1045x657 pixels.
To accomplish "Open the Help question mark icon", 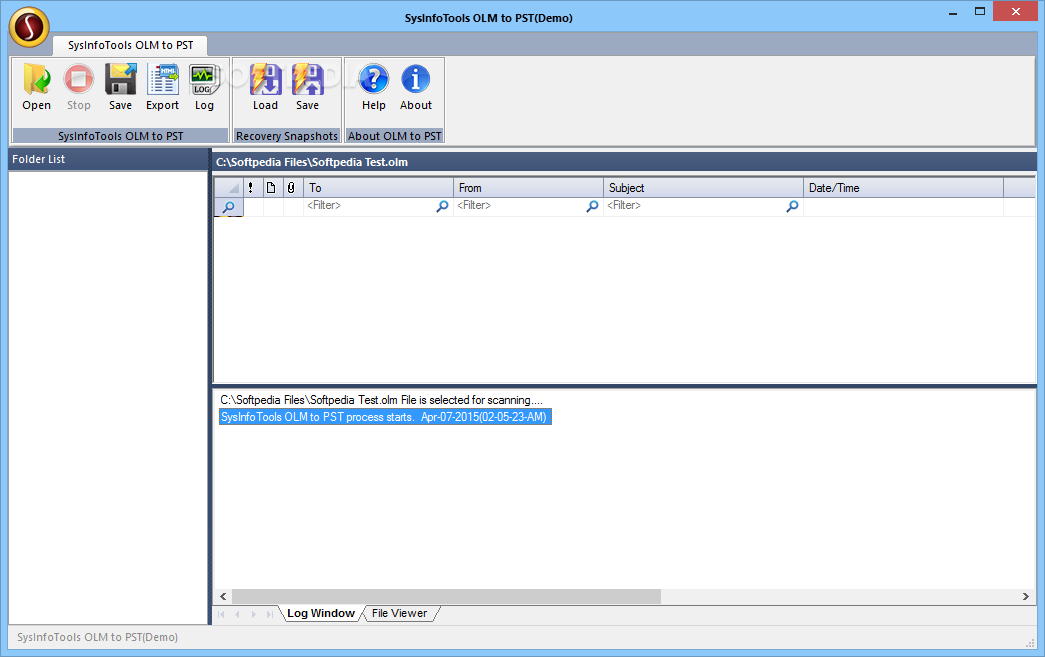I will tap(373, 79).
